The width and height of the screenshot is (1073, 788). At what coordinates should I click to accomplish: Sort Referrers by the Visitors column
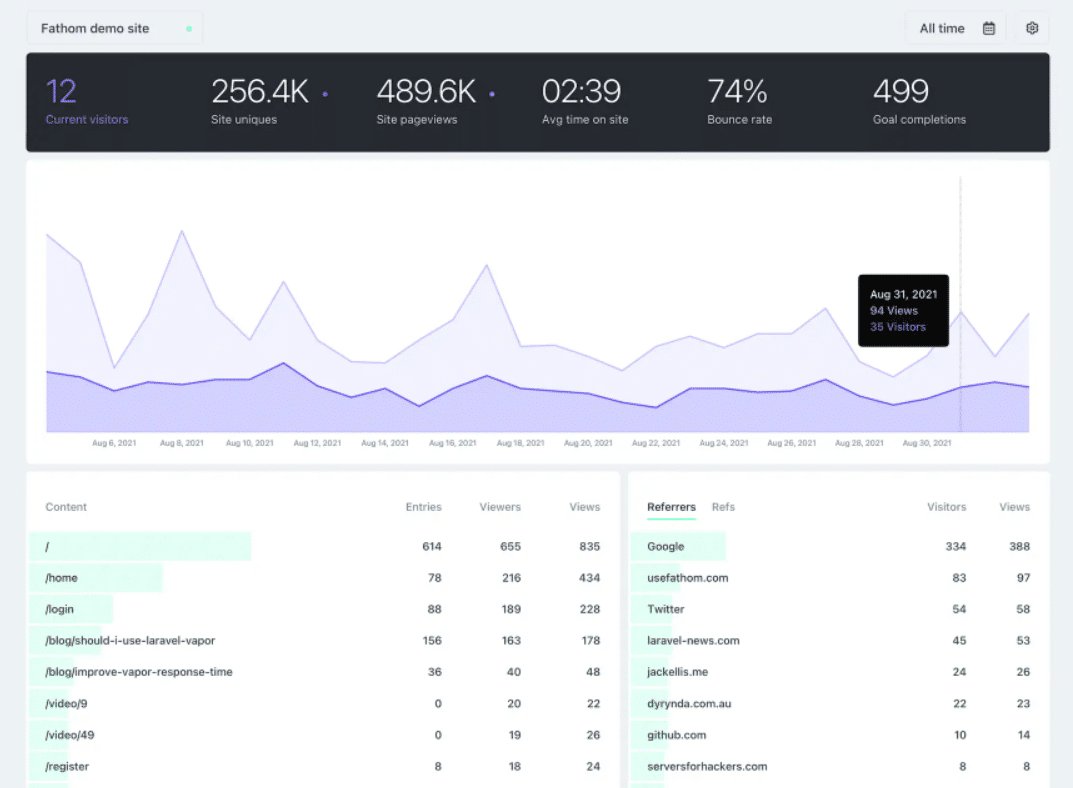point(946,507)
